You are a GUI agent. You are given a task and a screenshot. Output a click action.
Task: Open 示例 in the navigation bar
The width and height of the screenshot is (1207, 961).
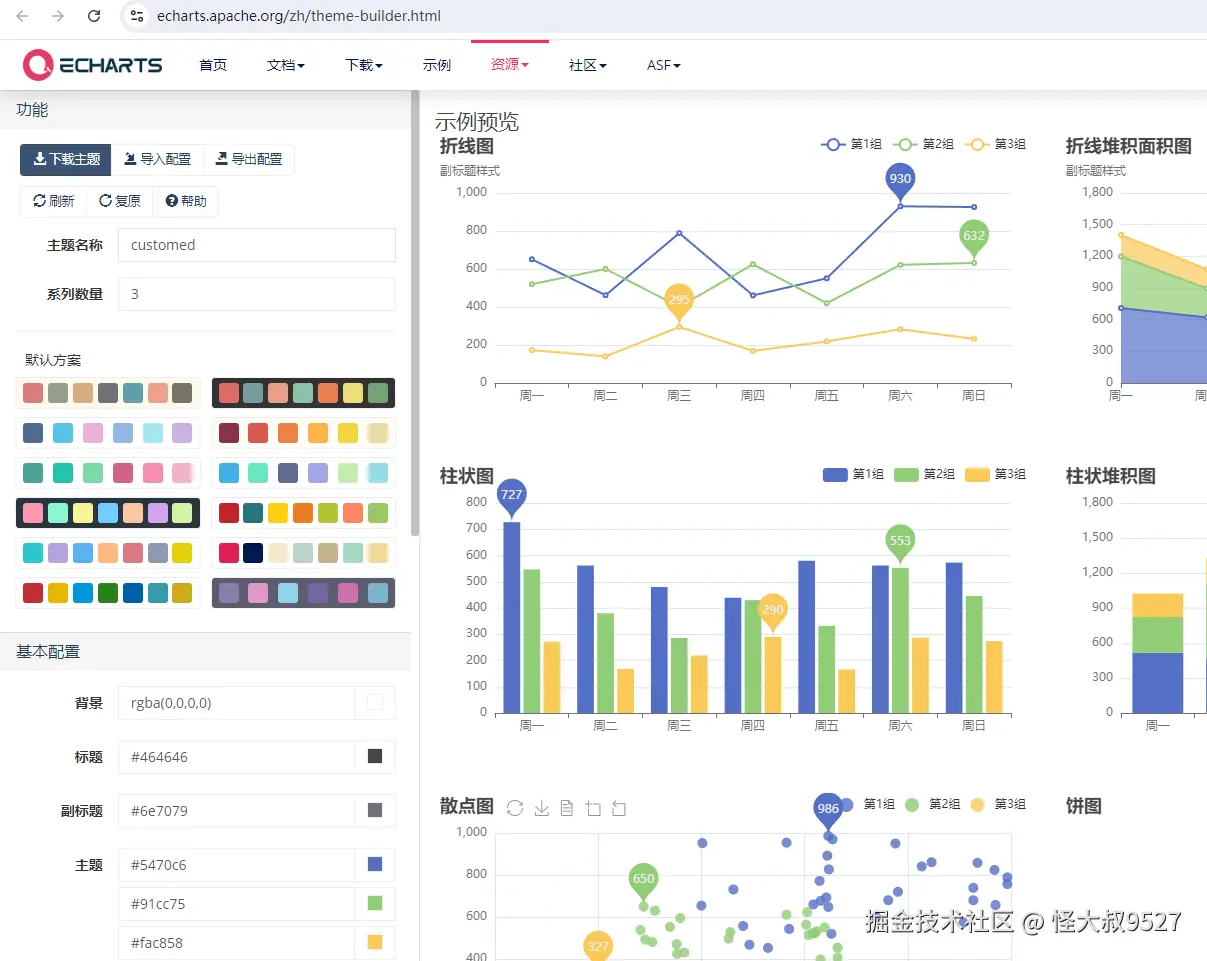pos(437,65)
